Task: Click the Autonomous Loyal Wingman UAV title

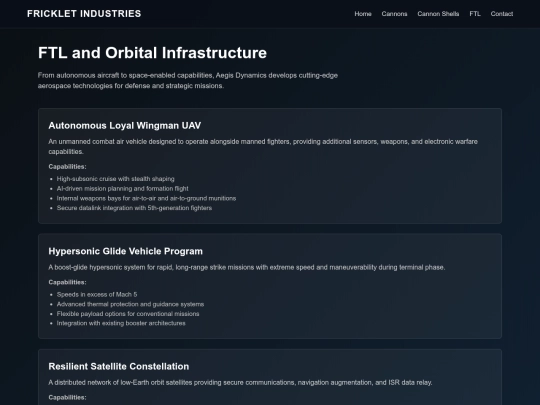Action: [125, 126]
